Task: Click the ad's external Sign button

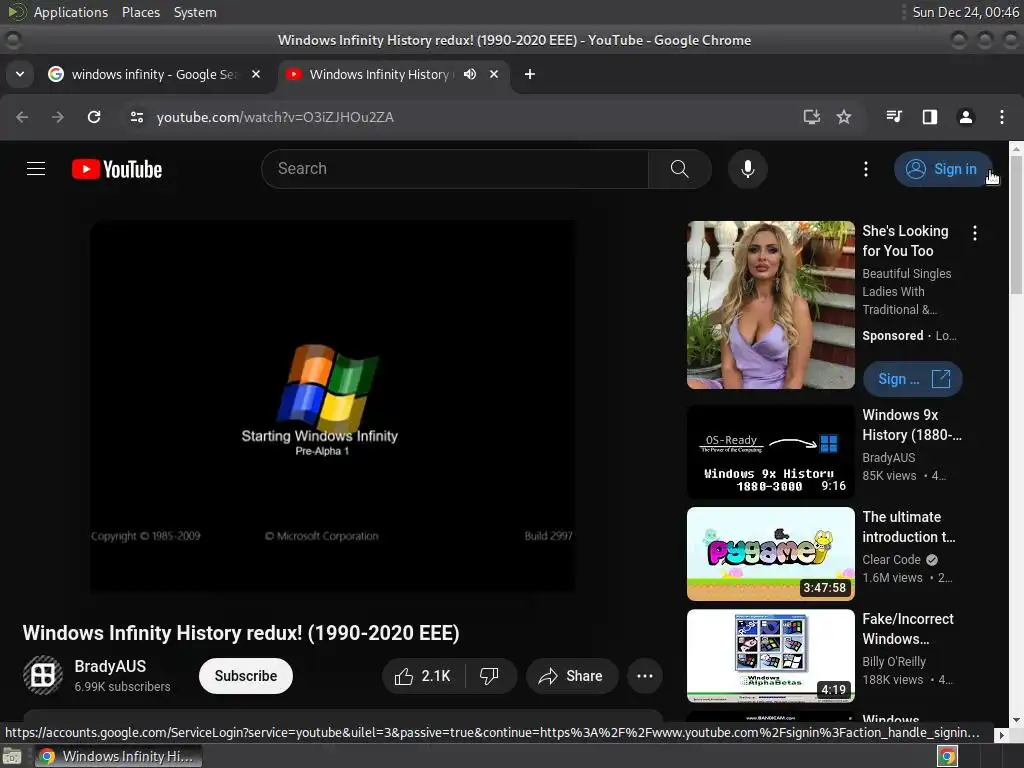Action: [x=912, y=379]
